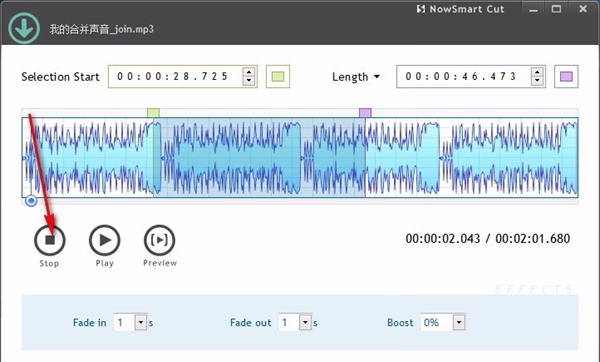The width and height of the screenshot is (600, 362).
Task: Click the green selection start marker button
Action: 278,77
